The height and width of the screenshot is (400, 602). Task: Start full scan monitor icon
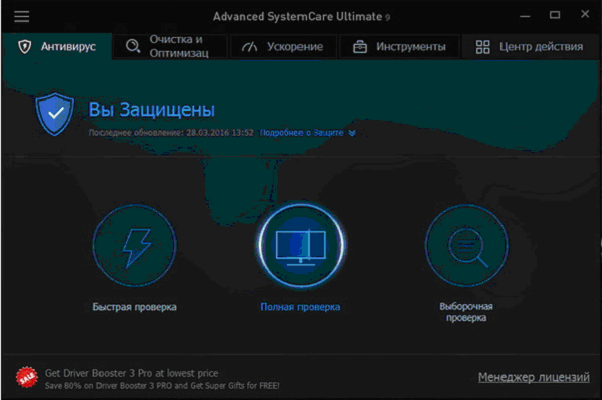301,245
